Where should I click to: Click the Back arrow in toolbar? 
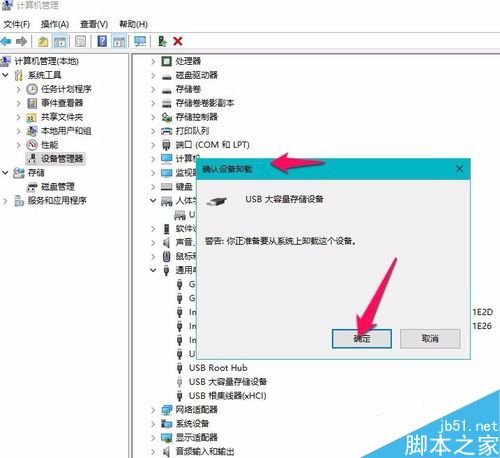(6, 41)
